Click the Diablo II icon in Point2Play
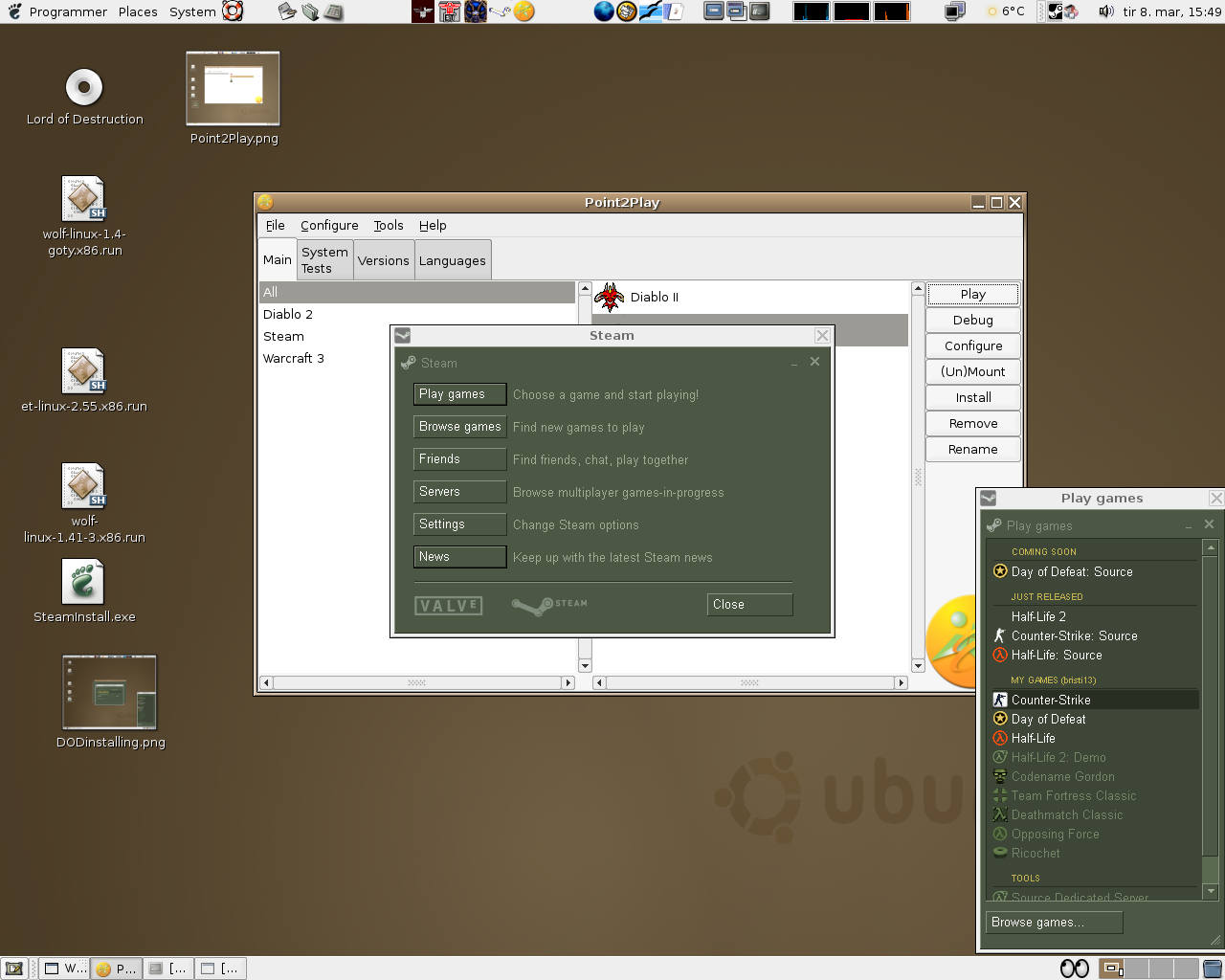 (609, 298)
